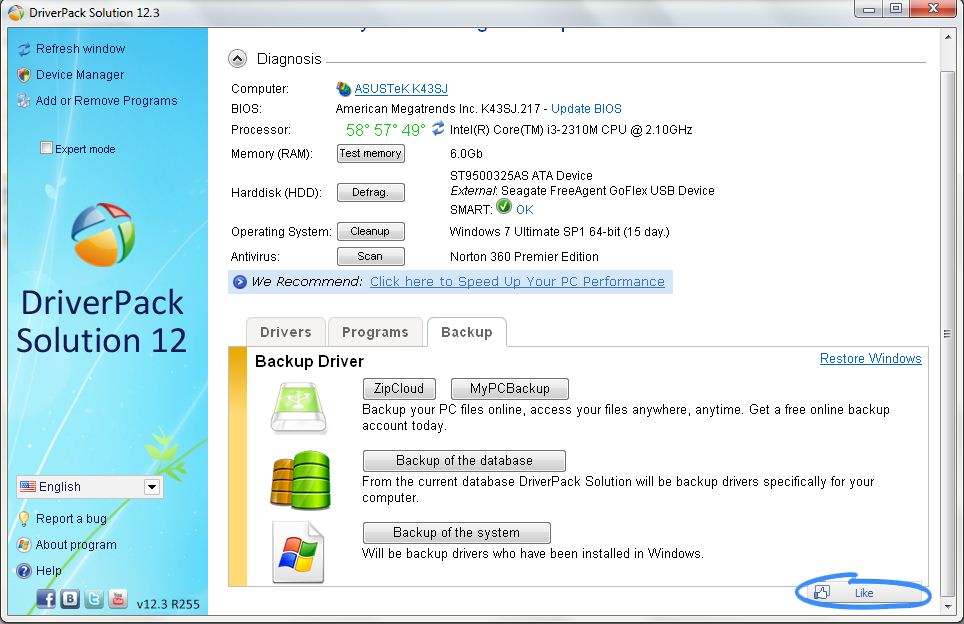Click the Restore Windows link
964x624 pixels.
[871, 358]
